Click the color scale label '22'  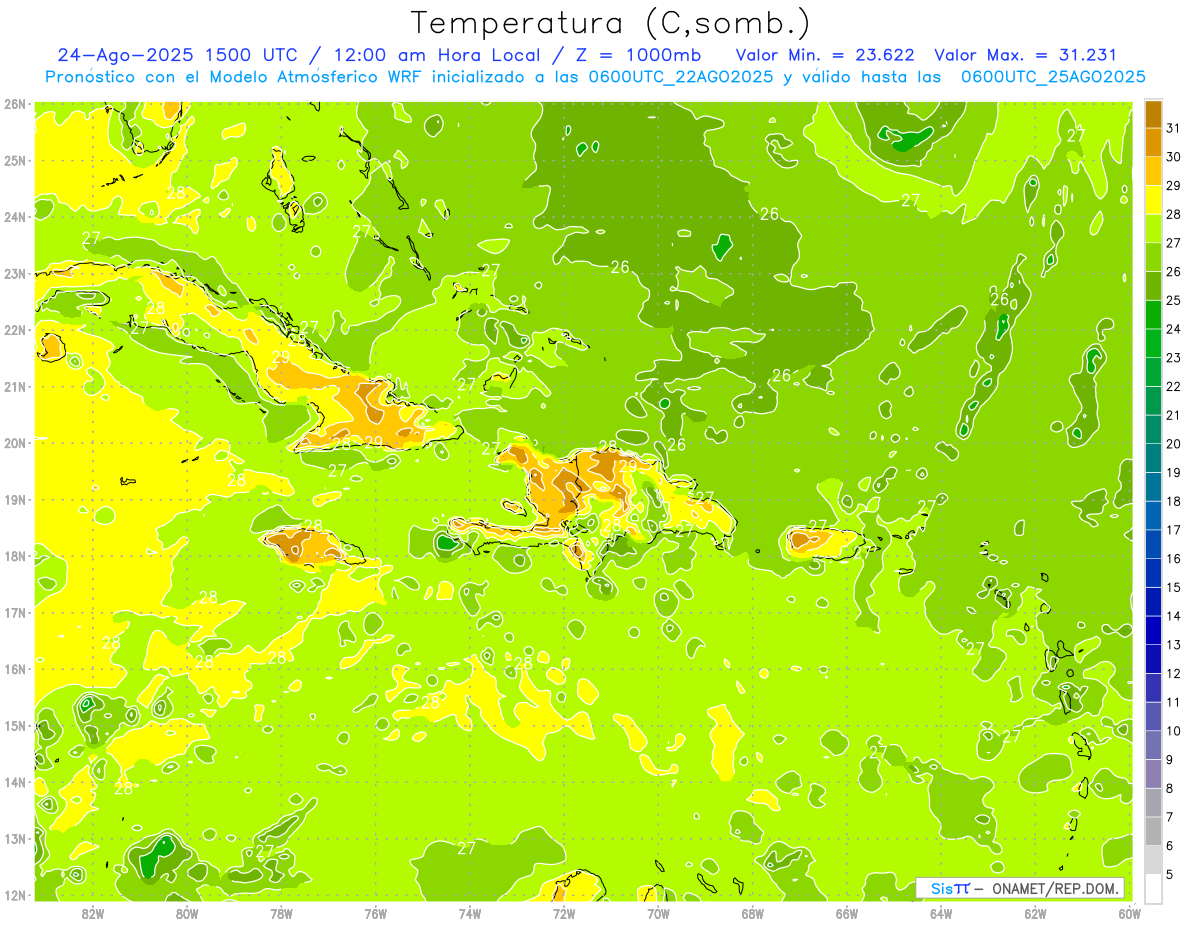[x=1173, y=386]
